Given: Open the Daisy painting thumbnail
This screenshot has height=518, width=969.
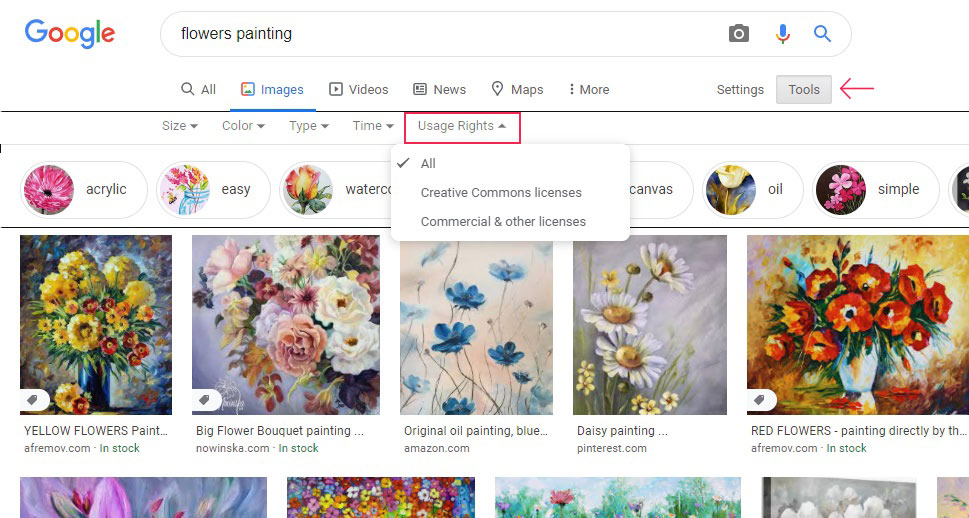Looking at the screenshot, I should 650,325.
